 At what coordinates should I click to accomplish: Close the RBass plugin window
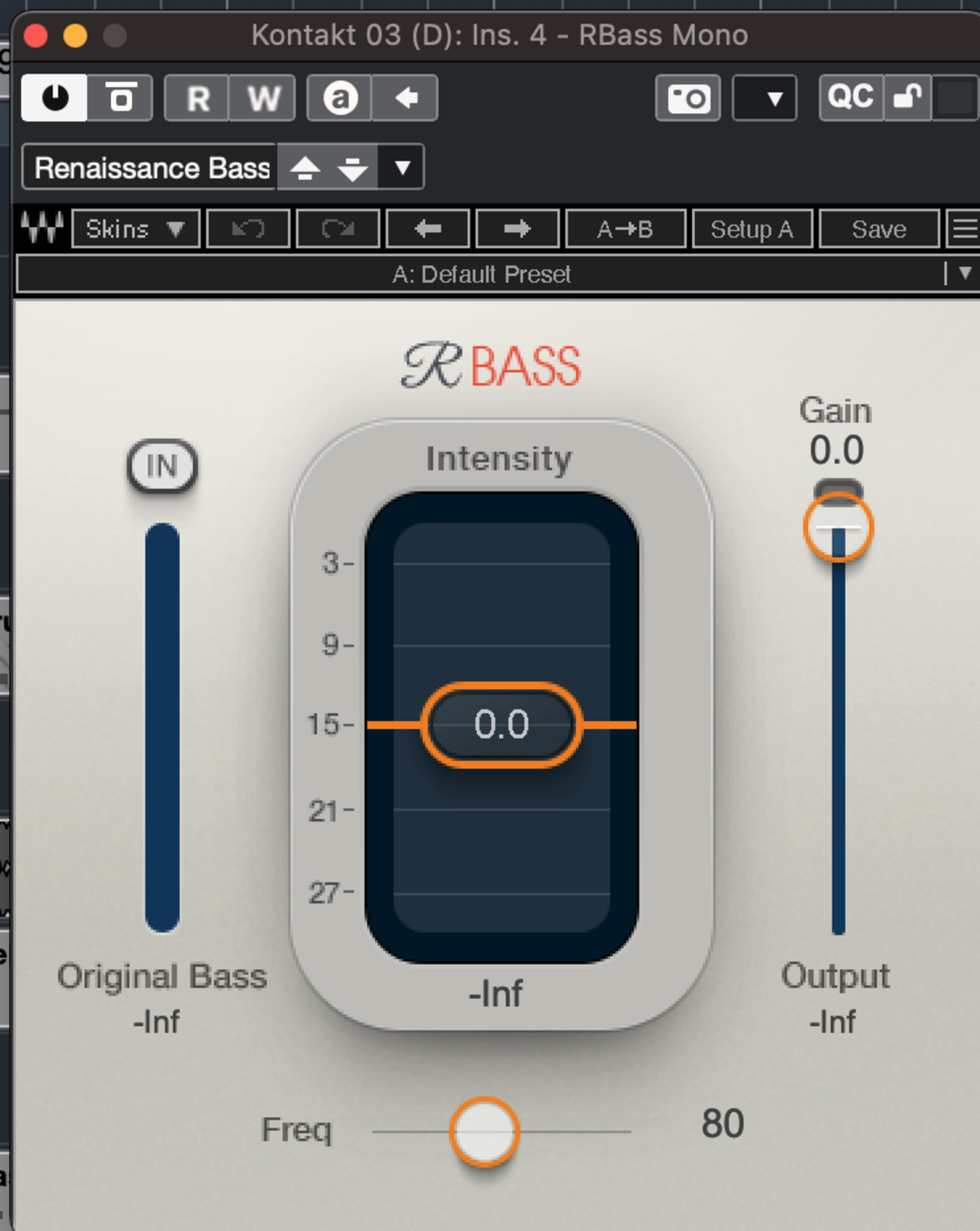click(35, 35)
